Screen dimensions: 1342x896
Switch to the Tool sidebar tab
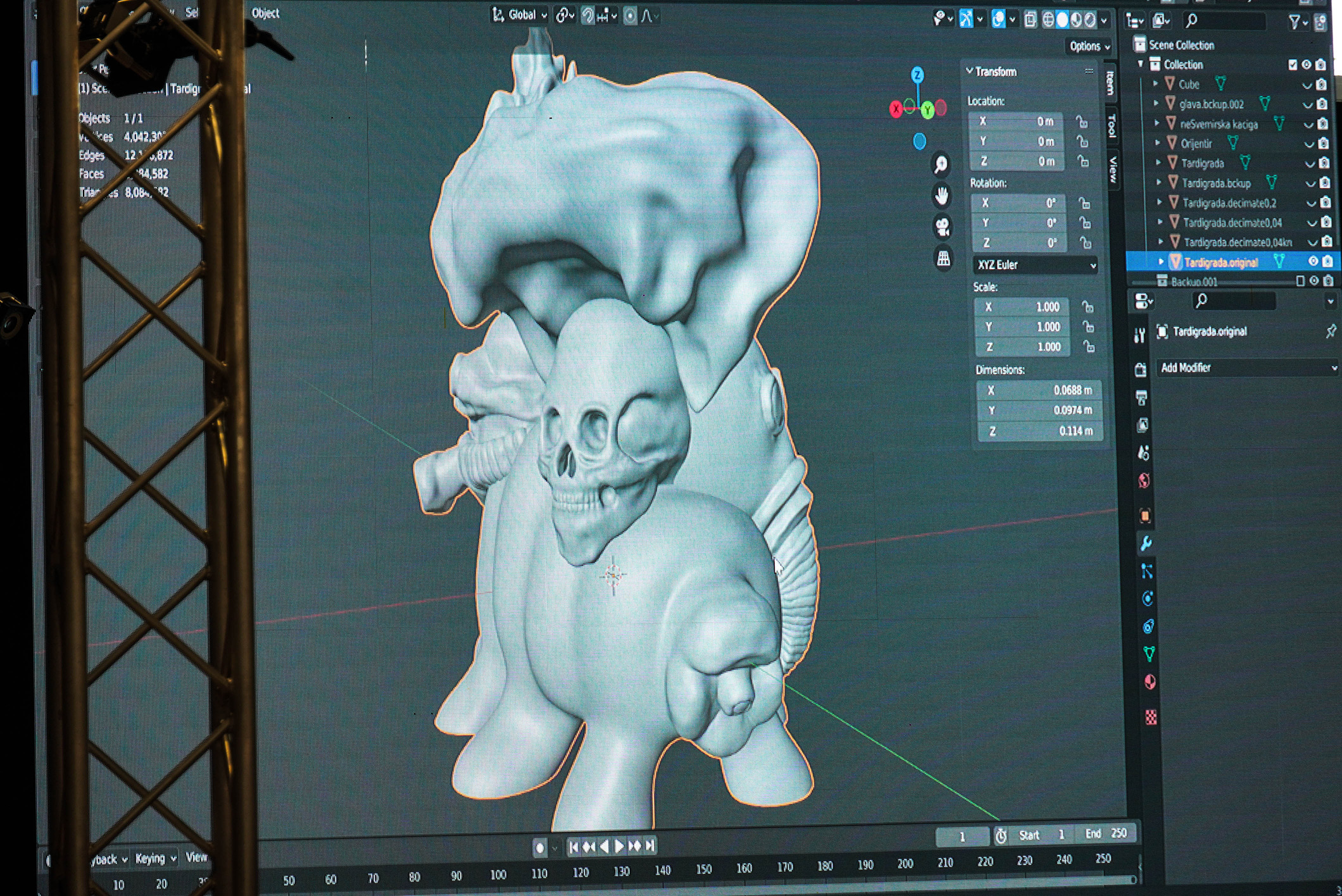(1112, 126)
